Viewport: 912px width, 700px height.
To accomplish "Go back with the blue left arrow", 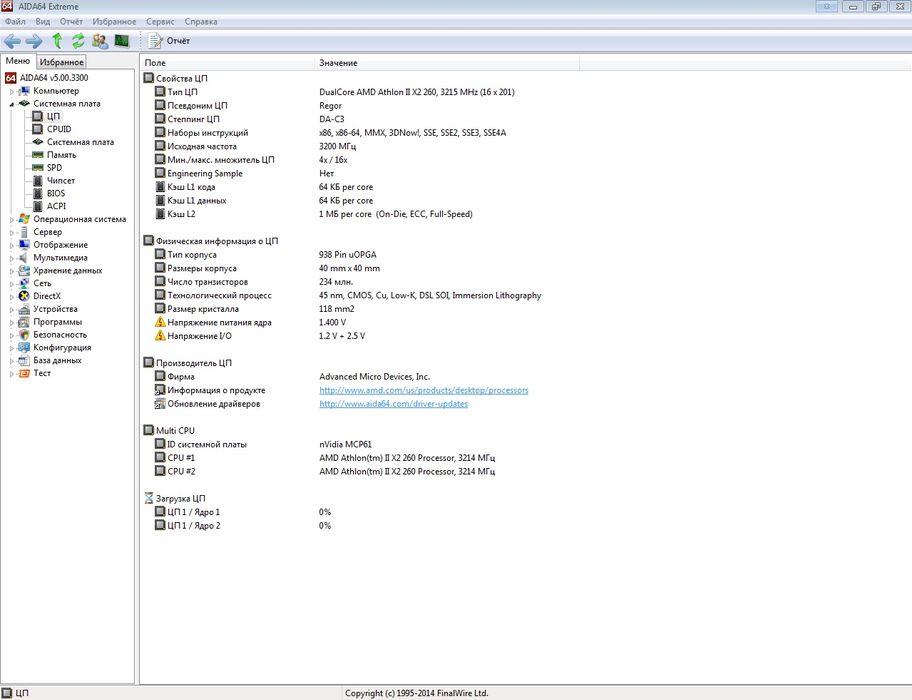I will click(x=12, y=41).
